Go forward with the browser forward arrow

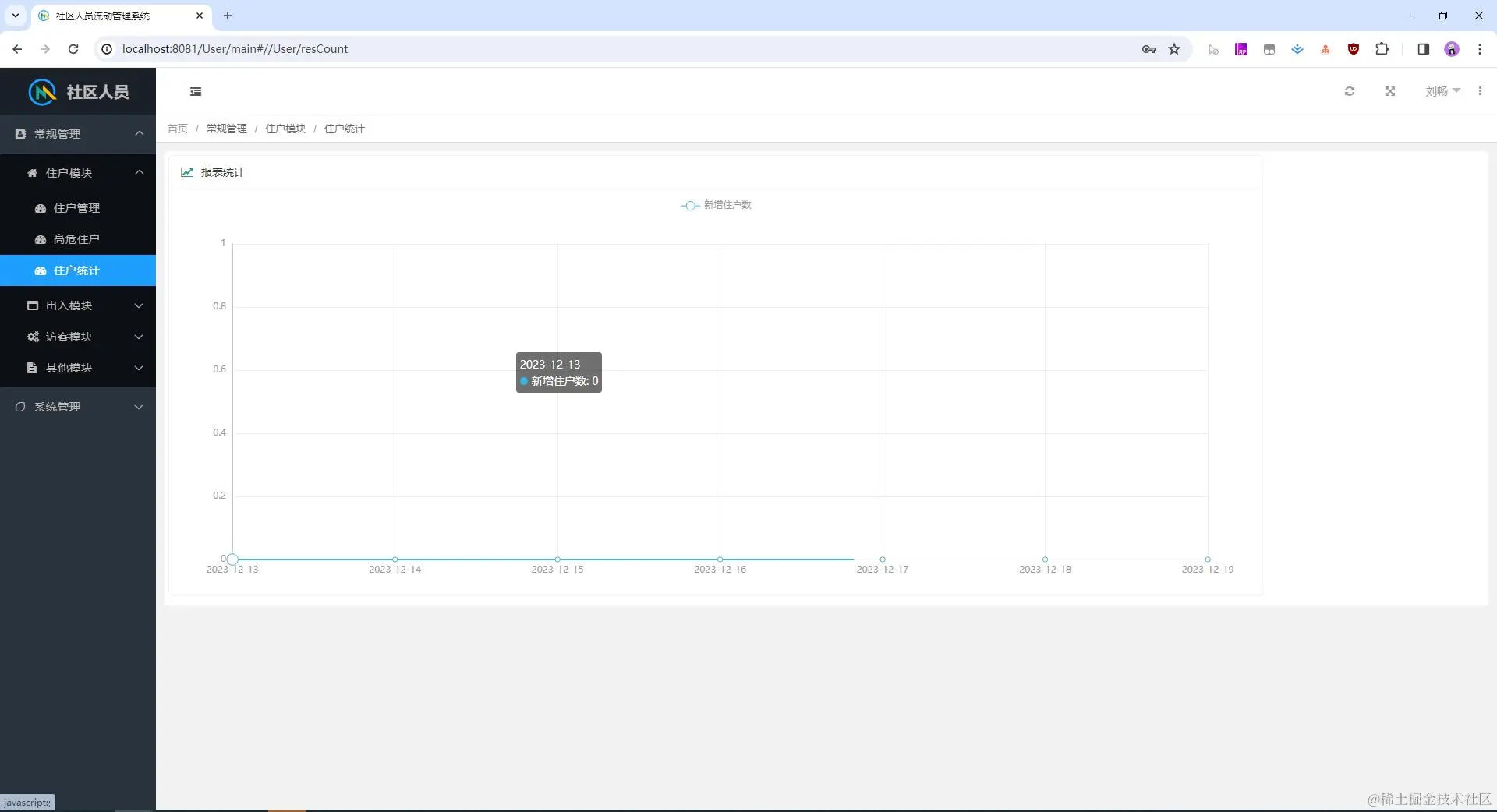tap(45, 49)
